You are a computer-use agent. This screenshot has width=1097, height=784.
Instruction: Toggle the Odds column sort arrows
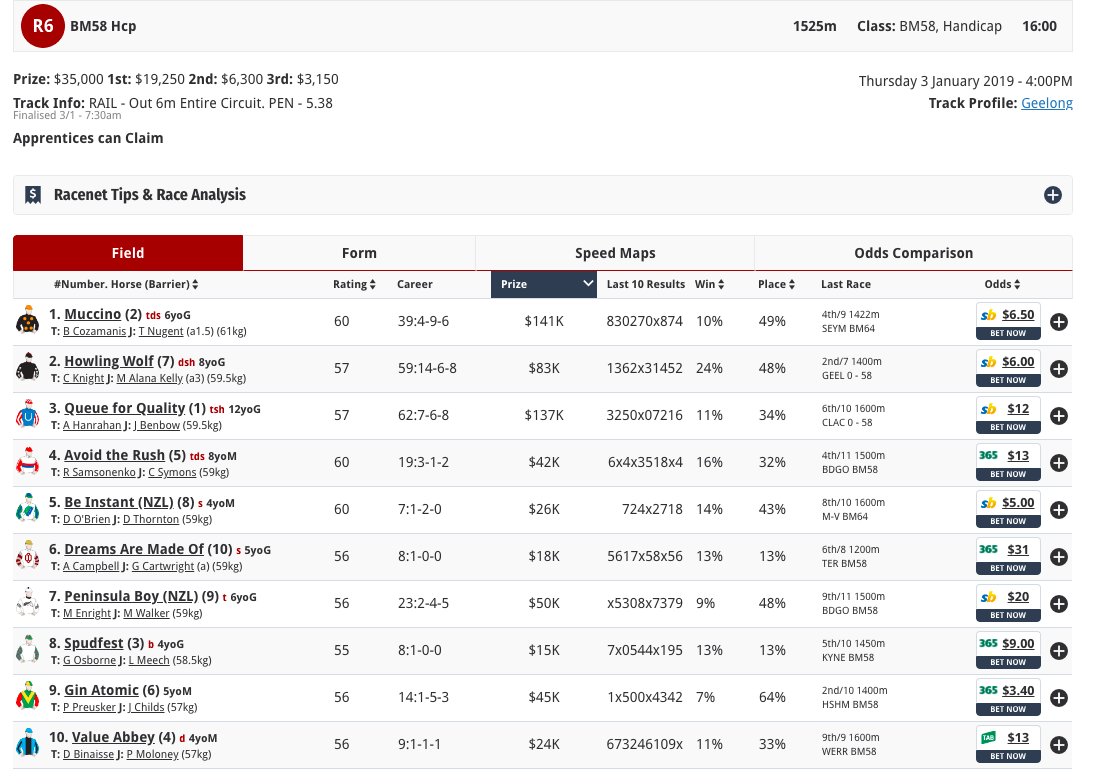[x=1018, y=284]
